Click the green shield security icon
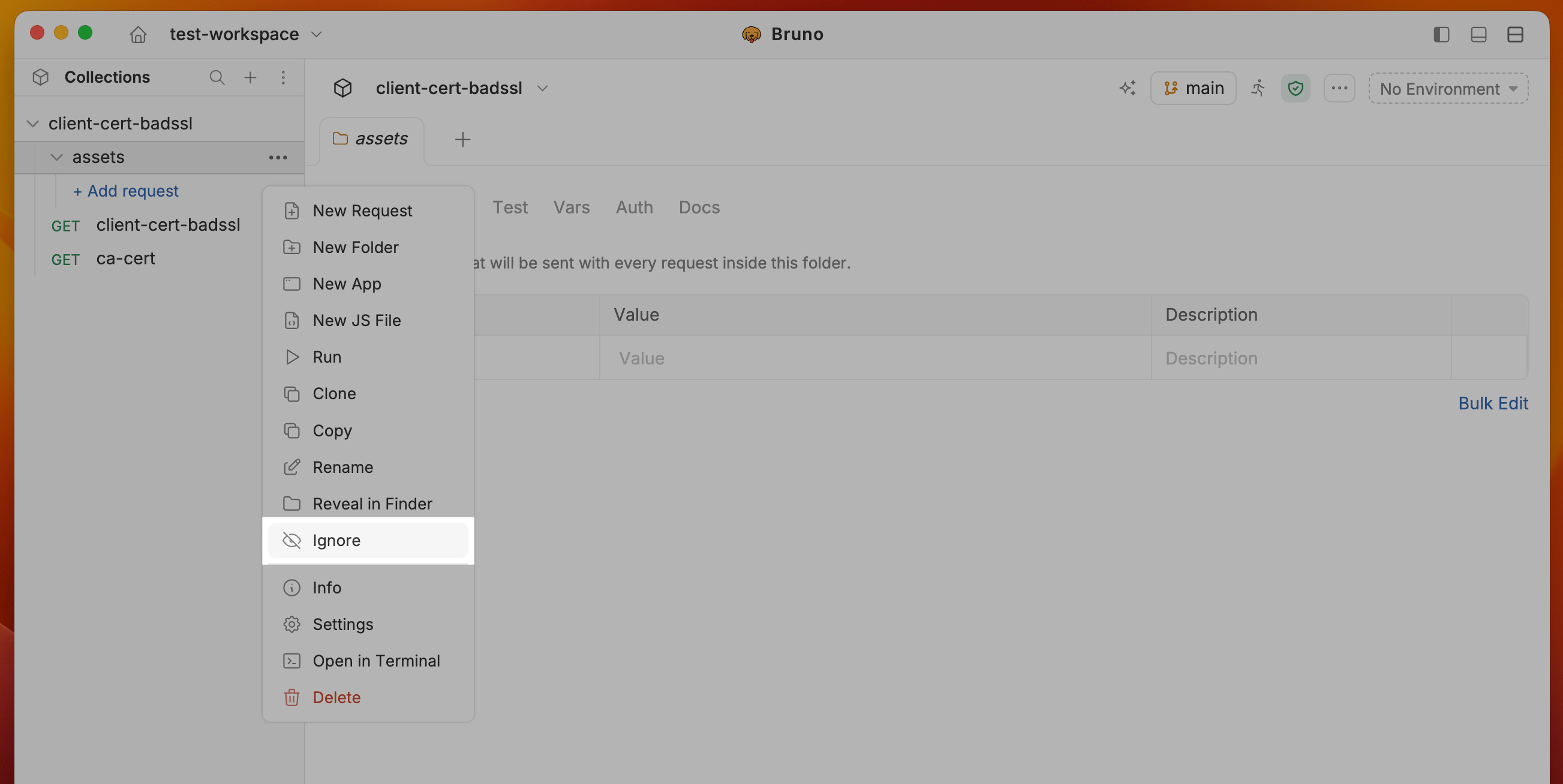1563x784 pixels. click(1296, 89)
